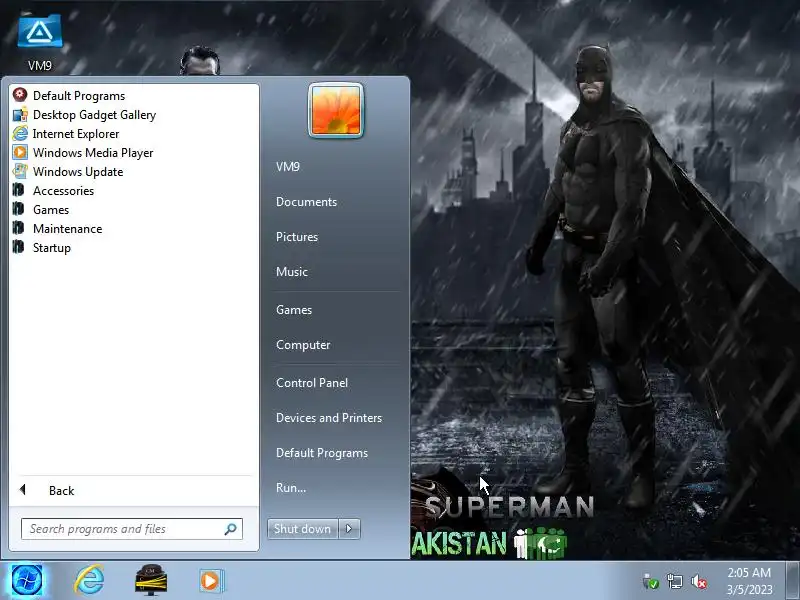Launch Internet Explorer from the taskbar
The width and height of the screenshot is (800, 600).
pyautogui.click(x=89, y=580)
